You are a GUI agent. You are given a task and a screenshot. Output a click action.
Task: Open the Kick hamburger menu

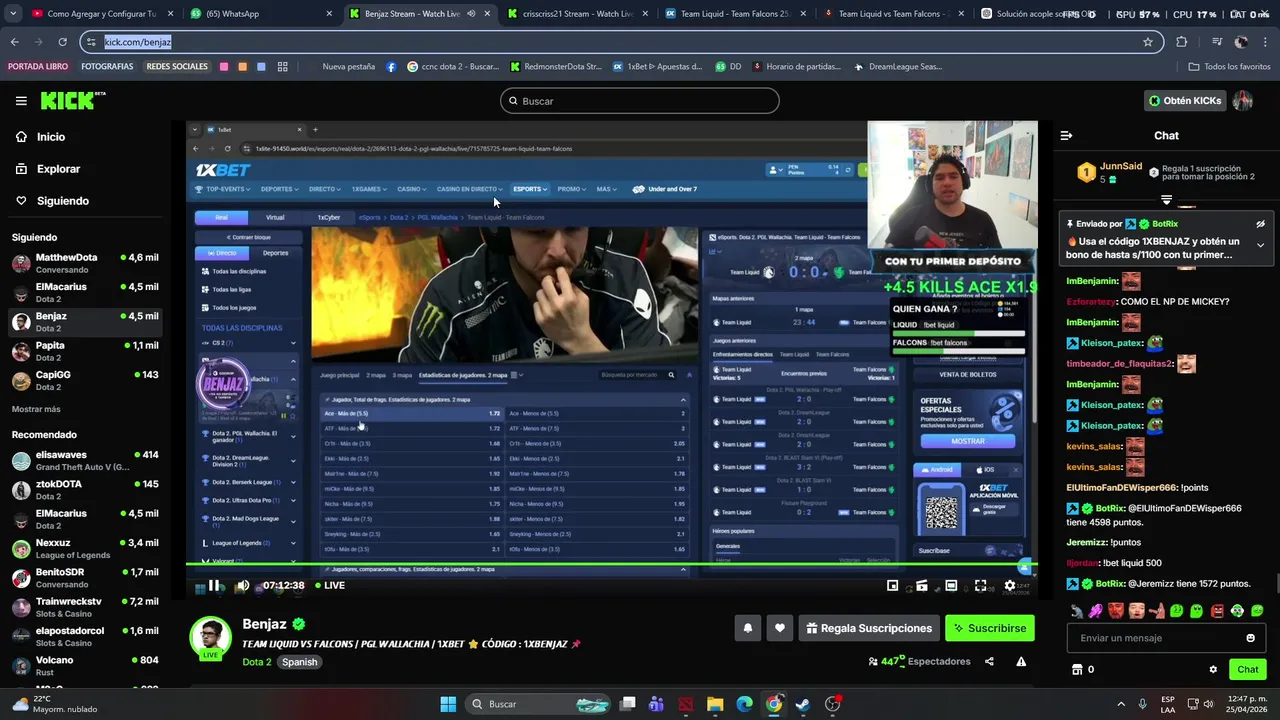pyautogui.click(x=21, y=101)
